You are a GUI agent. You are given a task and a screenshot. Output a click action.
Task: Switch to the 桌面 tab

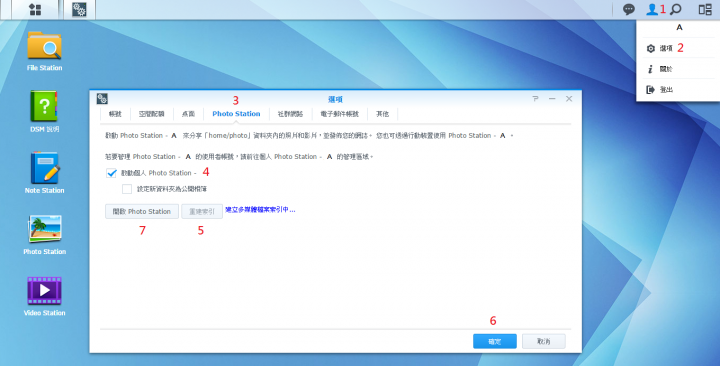[188, 114]
